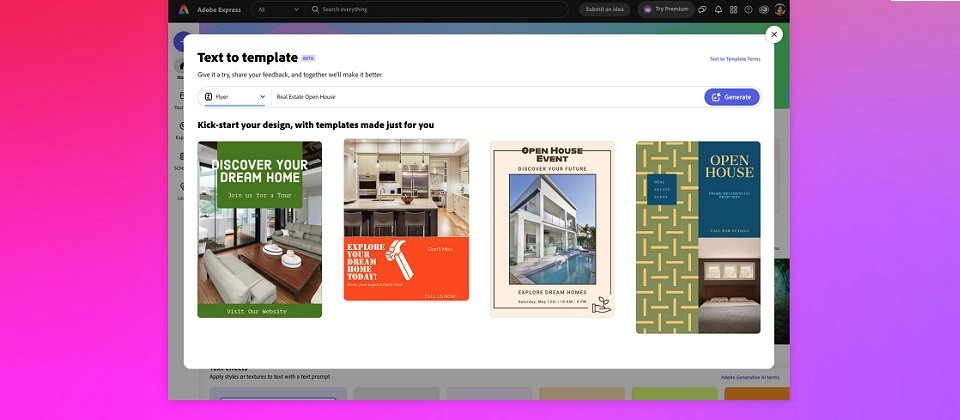Select the blue "Open House" patterned template
The image size is (960, 420).
click(698, 238)
